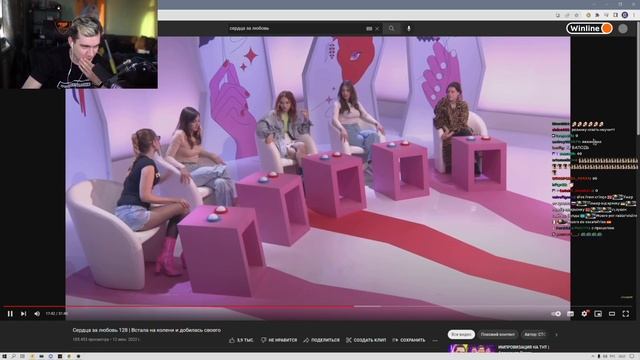Click the Winline logo banner
Image resolution: width=640 pixels, height=360 pixels.
tap(589, 28)
